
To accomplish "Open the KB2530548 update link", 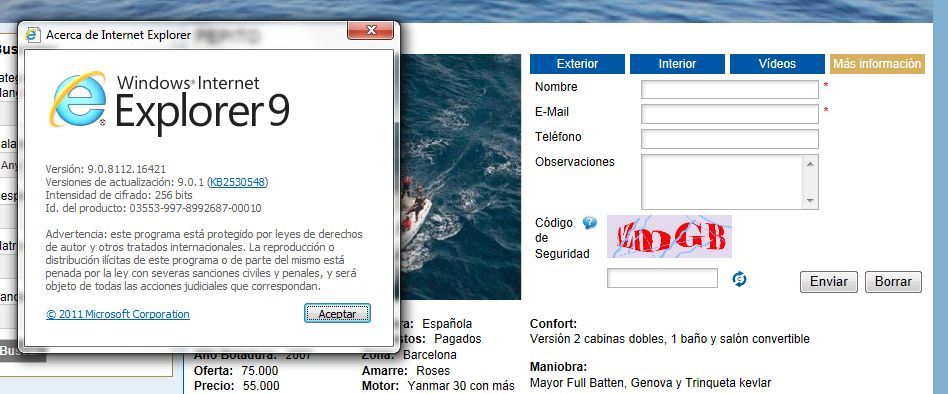I will 238,182.
